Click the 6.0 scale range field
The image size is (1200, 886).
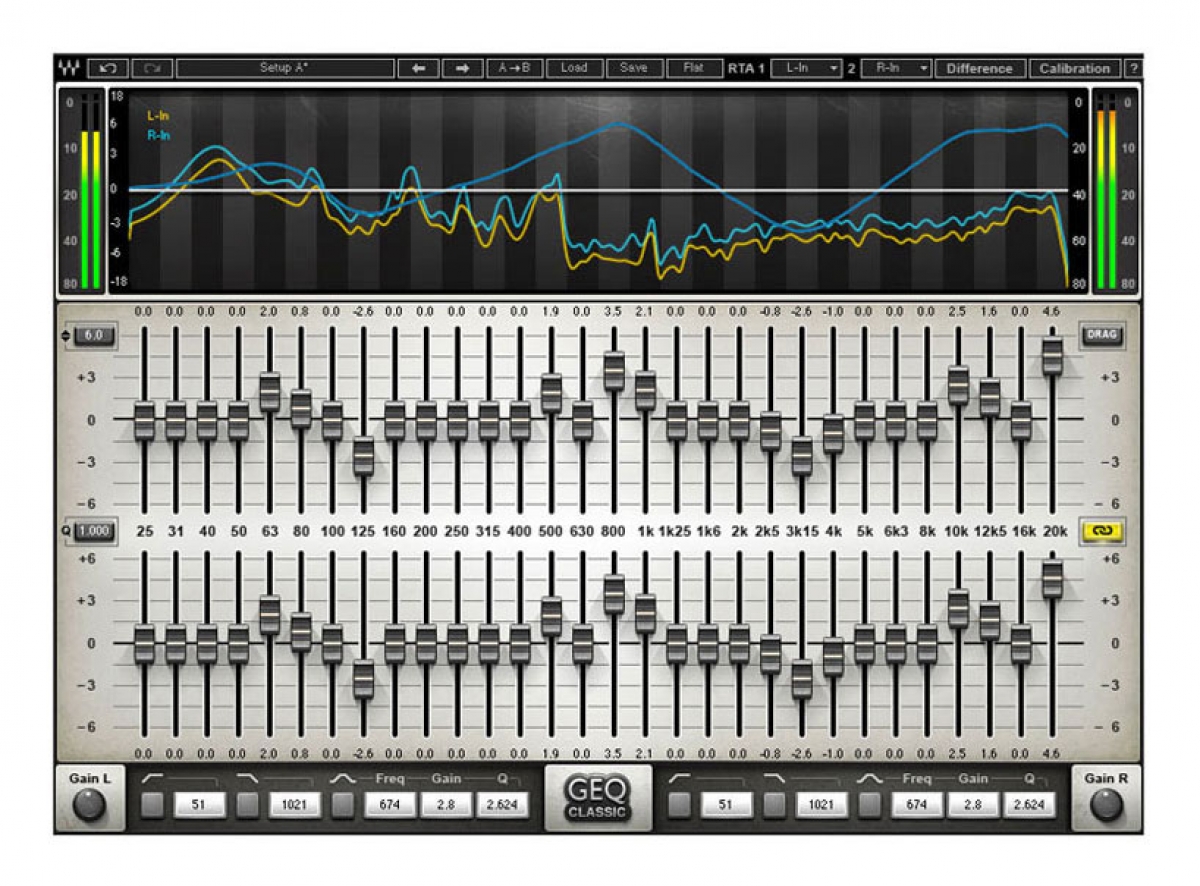coord(94,336)
